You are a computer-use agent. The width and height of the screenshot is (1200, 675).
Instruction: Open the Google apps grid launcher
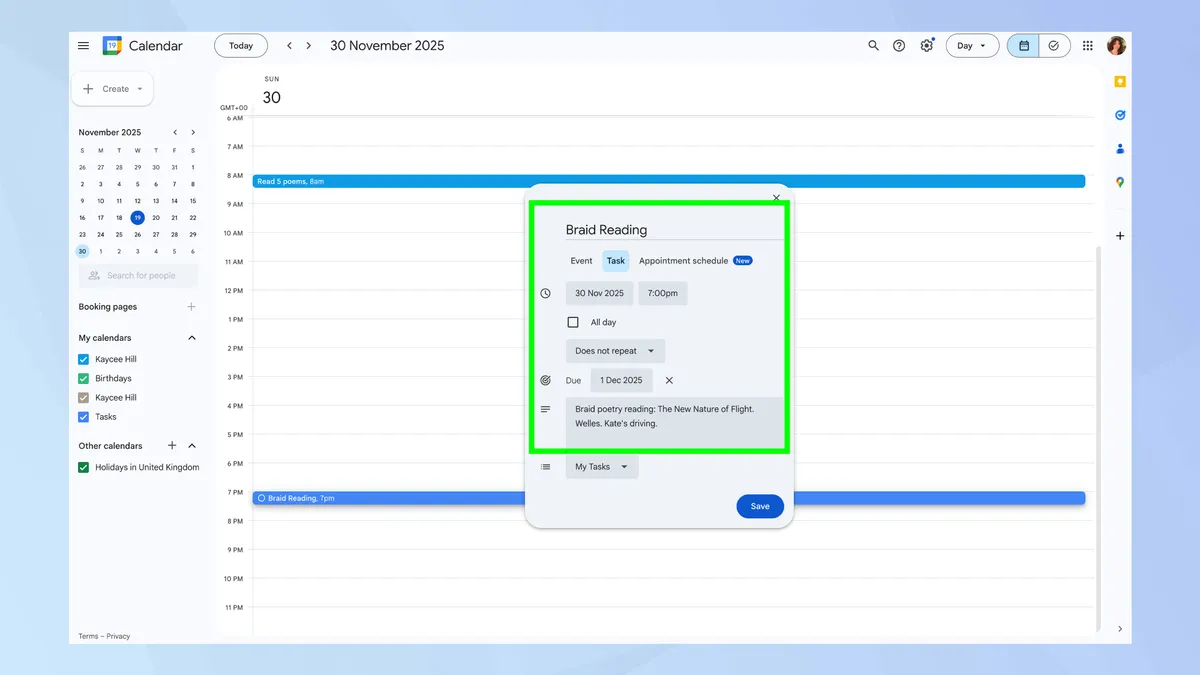pyautogui.click(x=1087, y=45)
